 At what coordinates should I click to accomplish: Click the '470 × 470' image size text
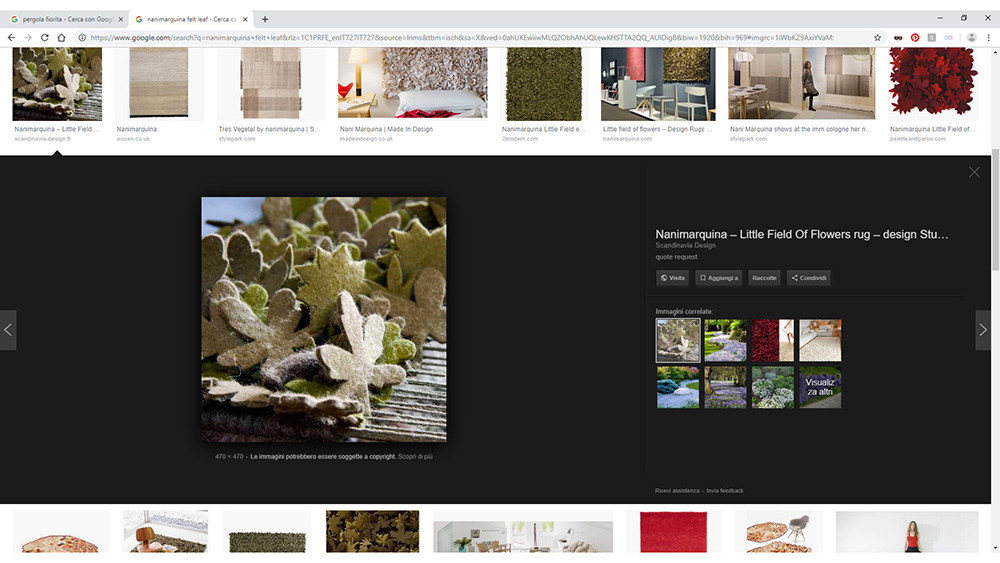pos(229,457)
